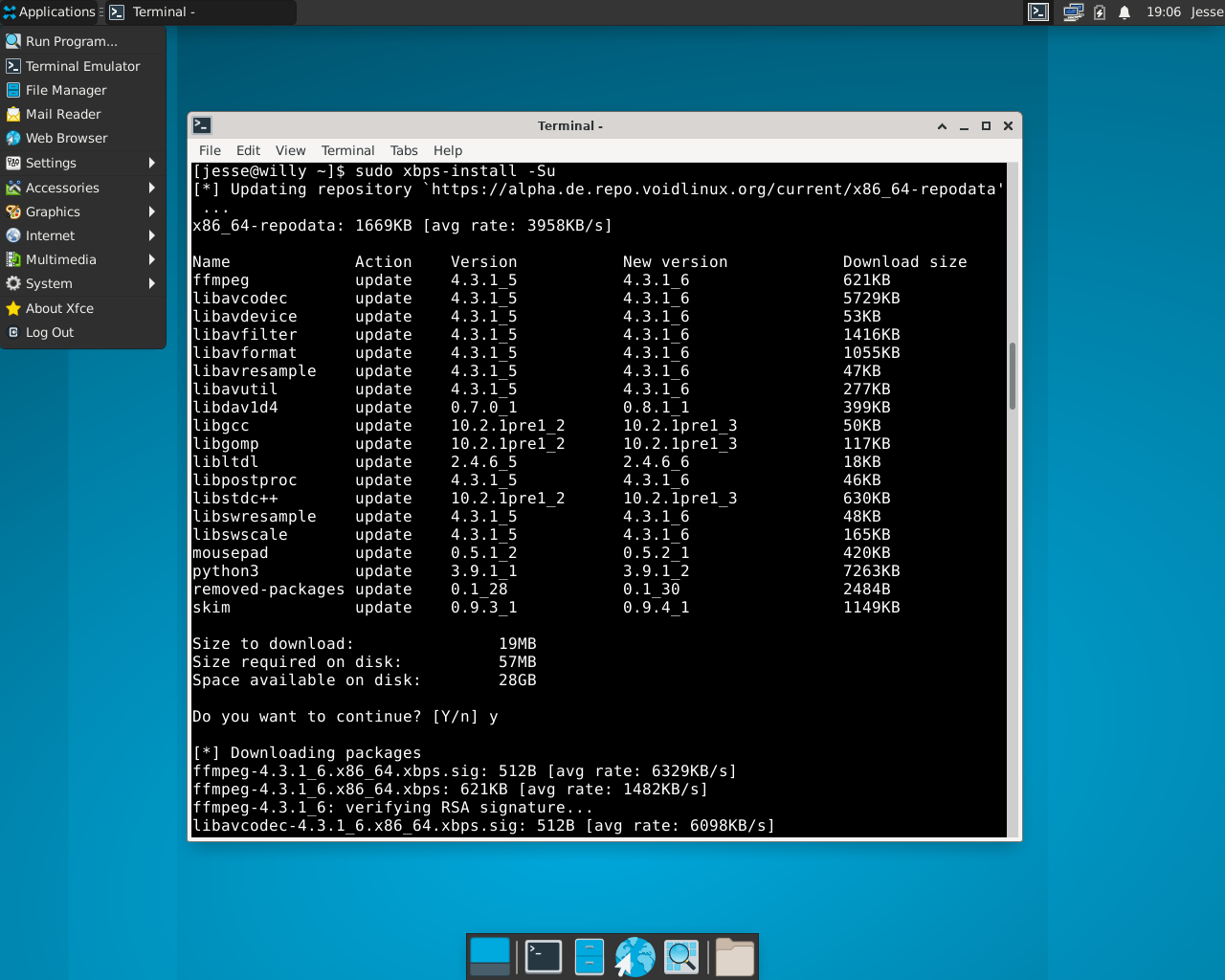
Task: Open the Tabs menu in Terminal
Action: point(404,150)
